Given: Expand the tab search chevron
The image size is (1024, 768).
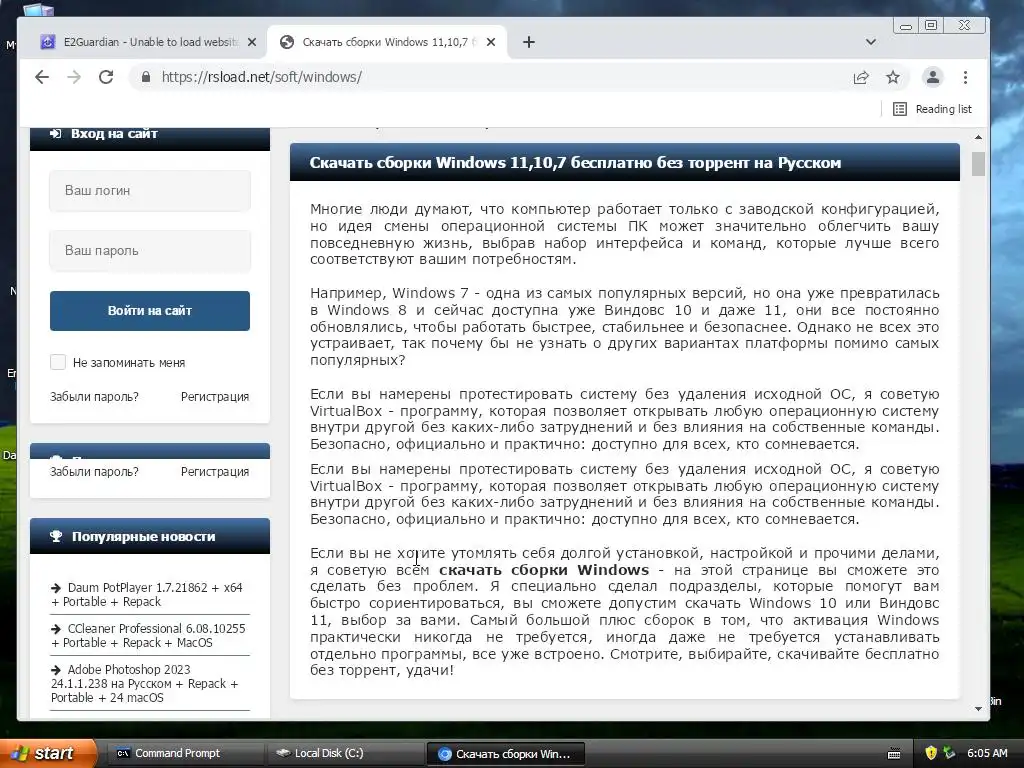Looking at the screenshot, I should click(871, 42).
